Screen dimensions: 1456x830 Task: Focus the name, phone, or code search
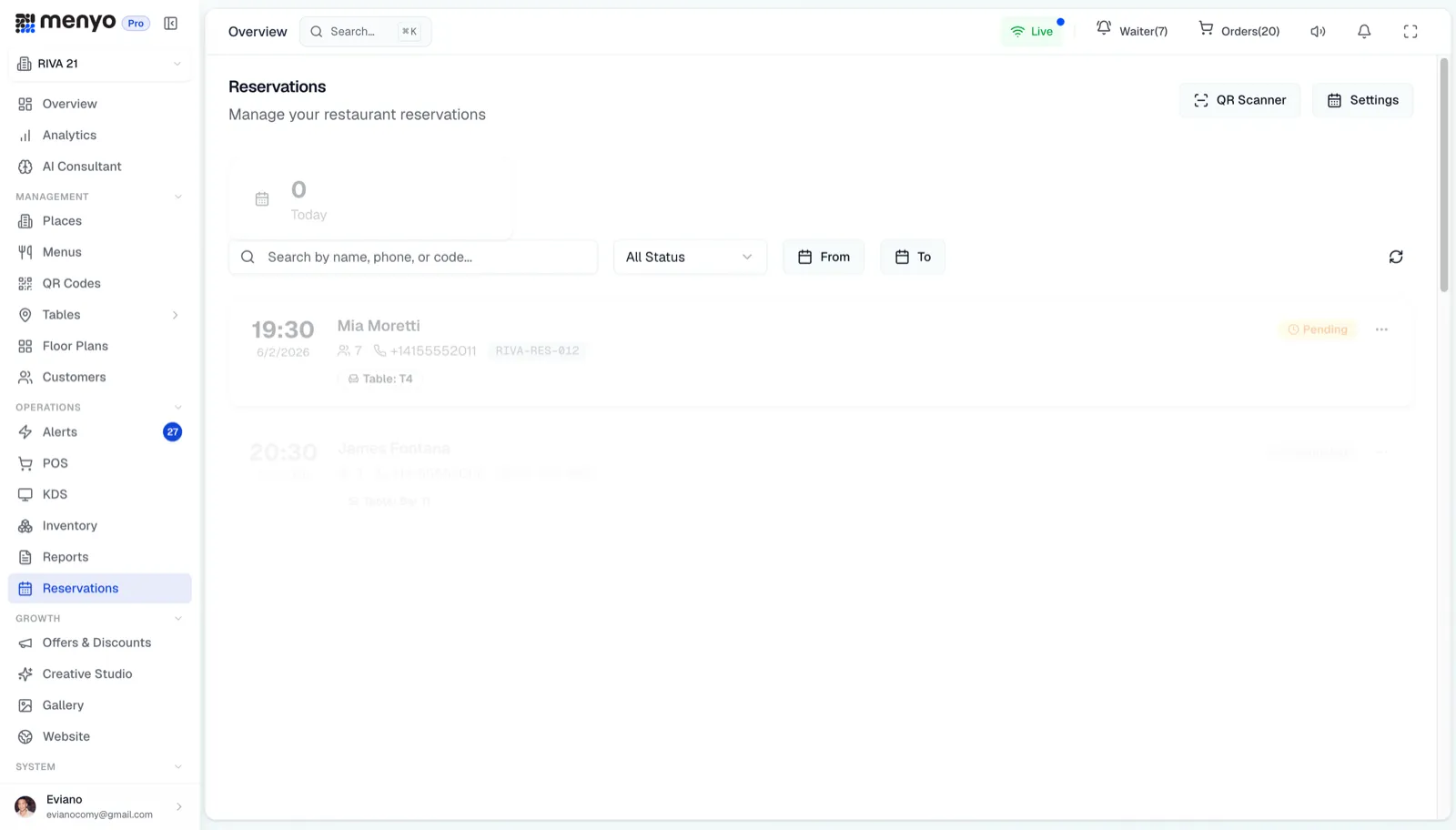413,258
